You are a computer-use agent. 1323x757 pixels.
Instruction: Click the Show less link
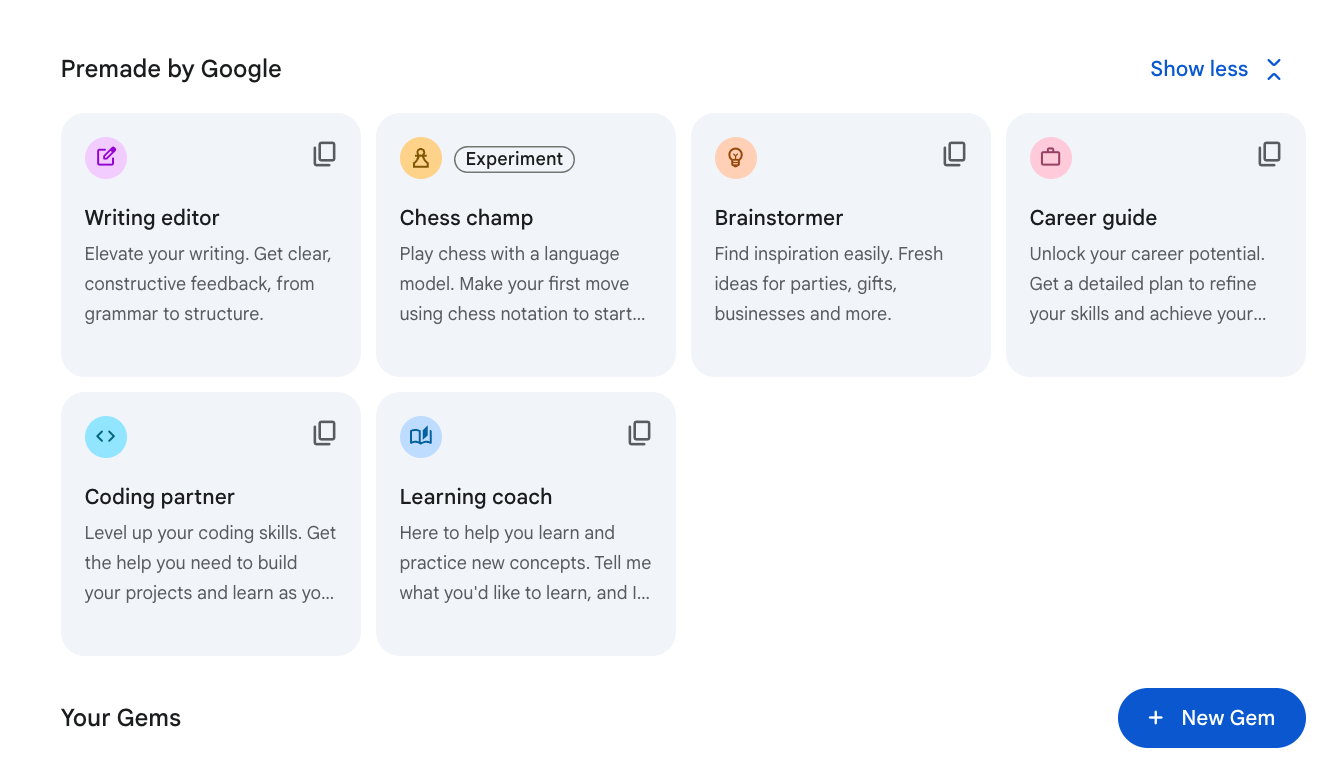(x=1199, y=69)
